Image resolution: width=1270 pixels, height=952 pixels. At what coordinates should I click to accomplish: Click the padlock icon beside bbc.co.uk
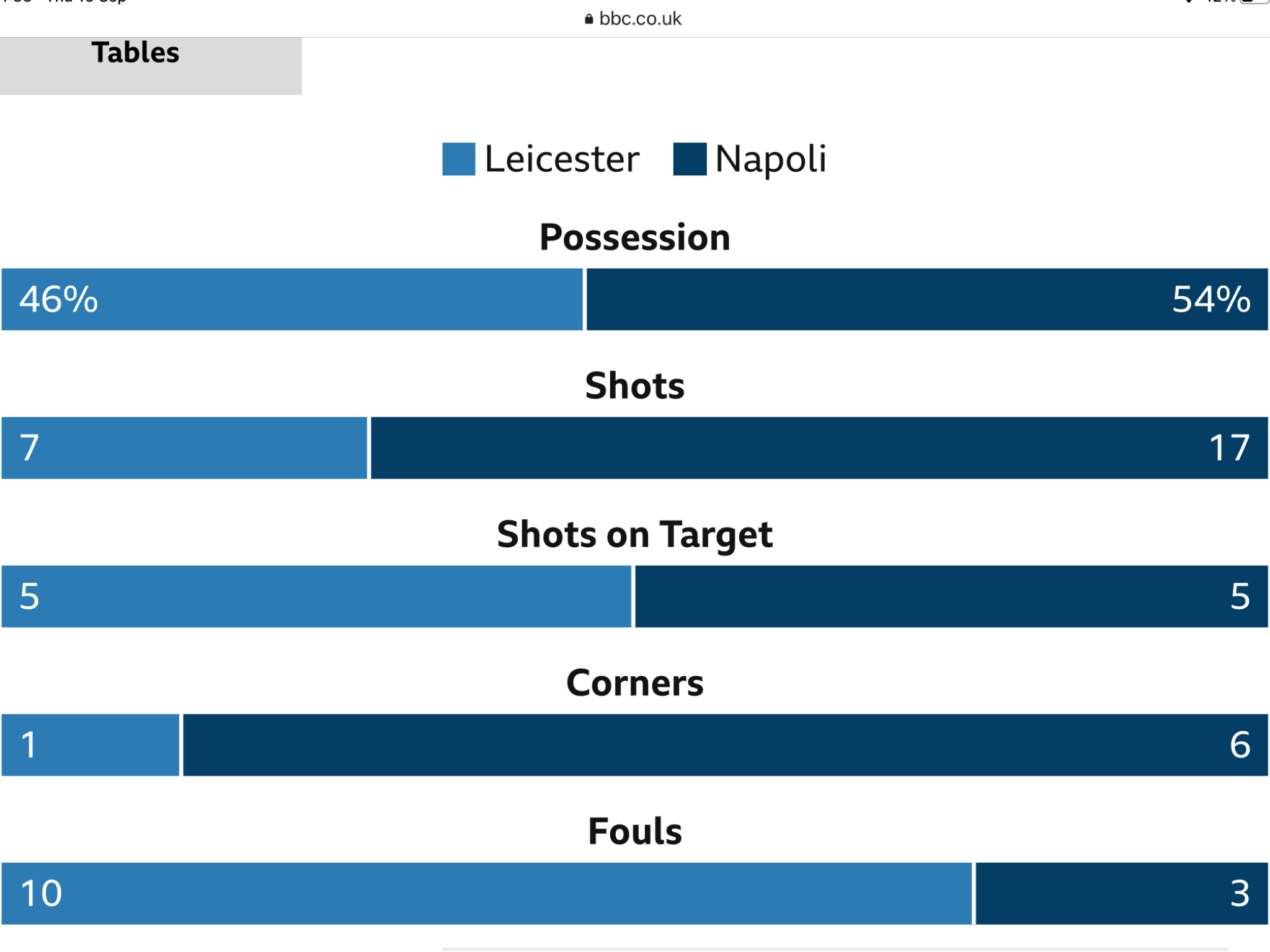pyautogui.click(x=589, y=19)
